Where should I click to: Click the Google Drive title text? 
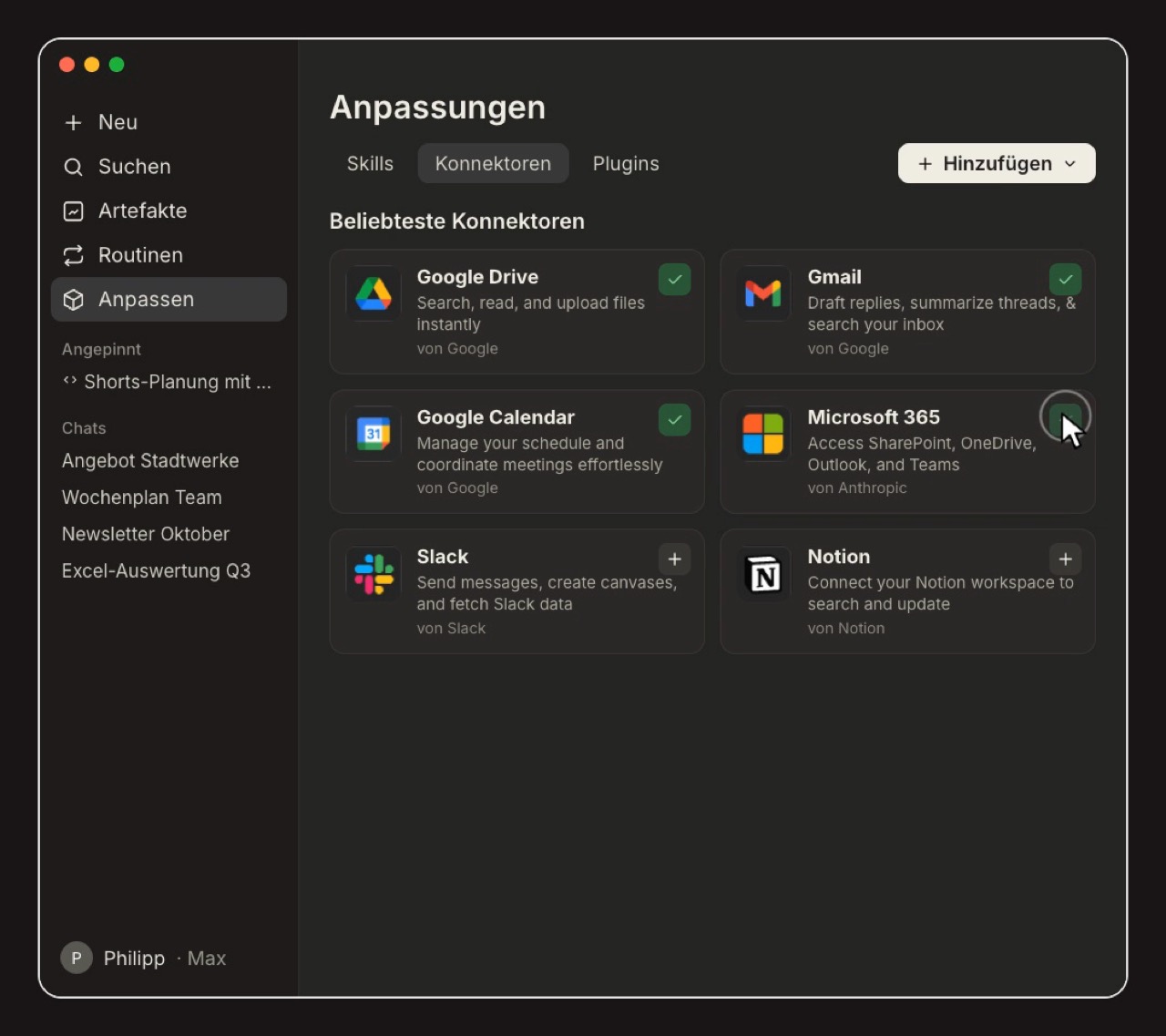(477, 277)
